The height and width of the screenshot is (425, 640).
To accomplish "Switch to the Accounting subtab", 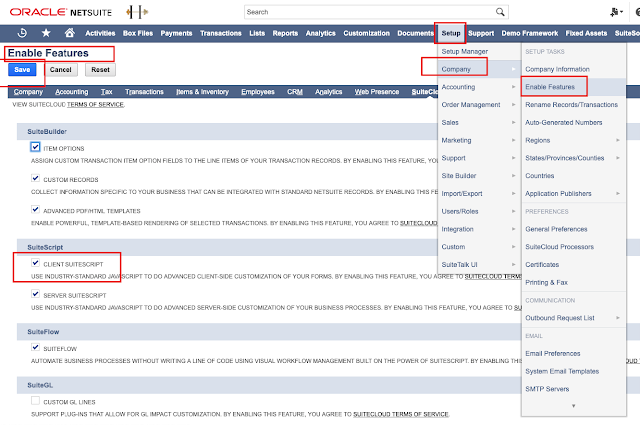I will tap(71, 91).
